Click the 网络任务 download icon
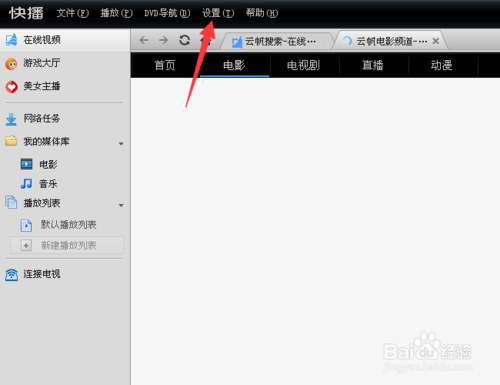500x385 pixels. (11, 119)
